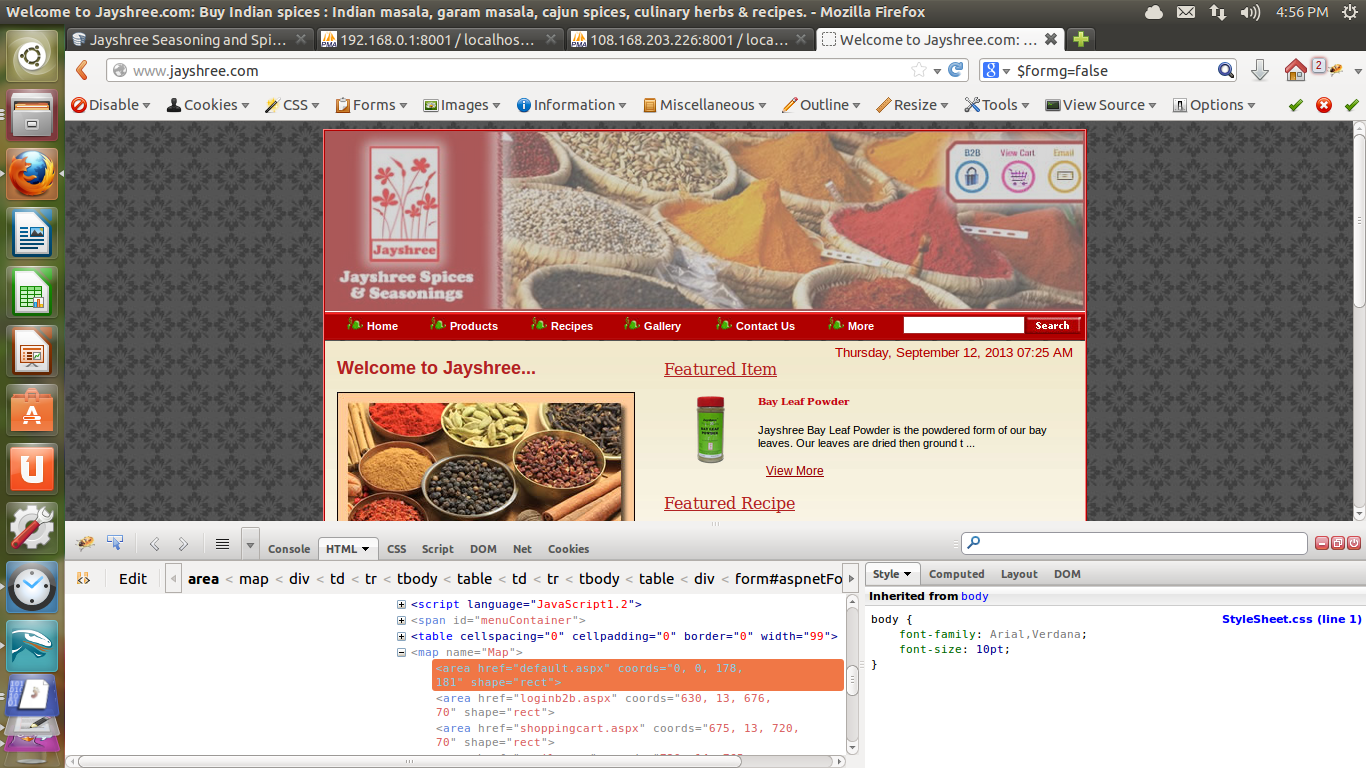Switch to the Firebug DOM main tab

pyautogui.click(x=483, y=549)
